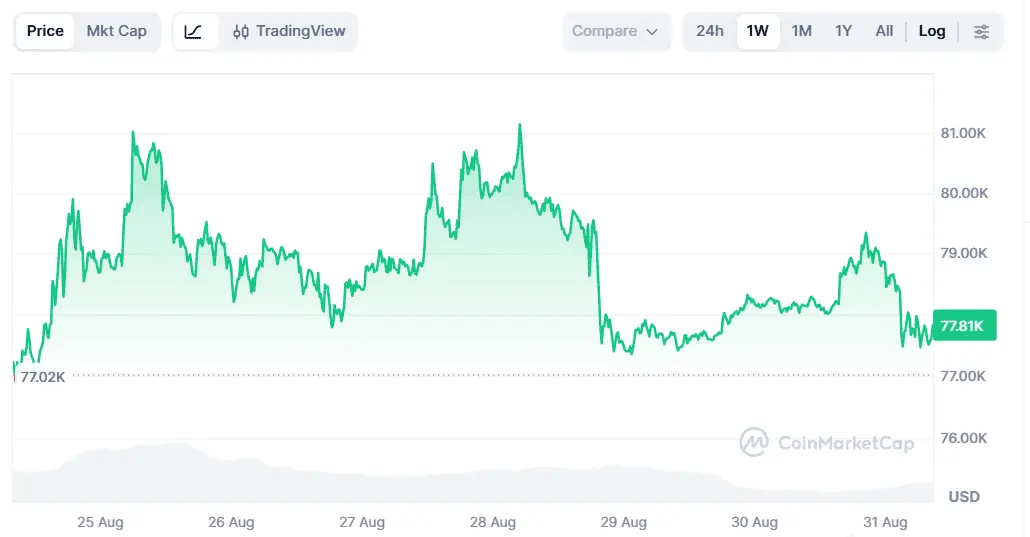Click the 77.81K current price label

pyautogui.click(x=964, y=325)
